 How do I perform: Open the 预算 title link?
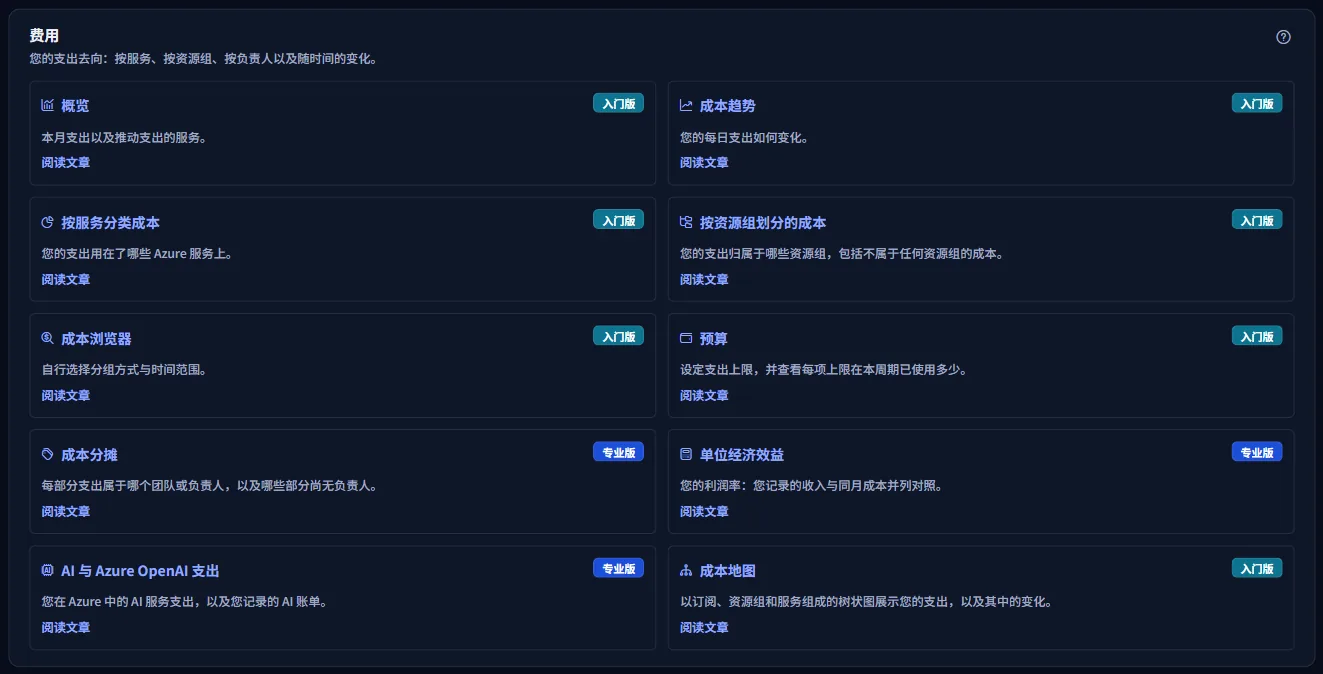click(x=714, y=339)
